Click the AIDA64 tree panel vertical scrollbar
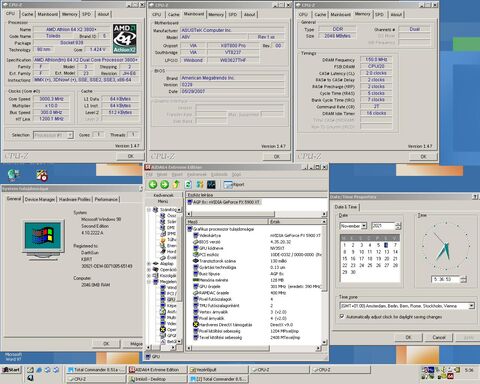The image size is (480, 384). click(179, 276)
